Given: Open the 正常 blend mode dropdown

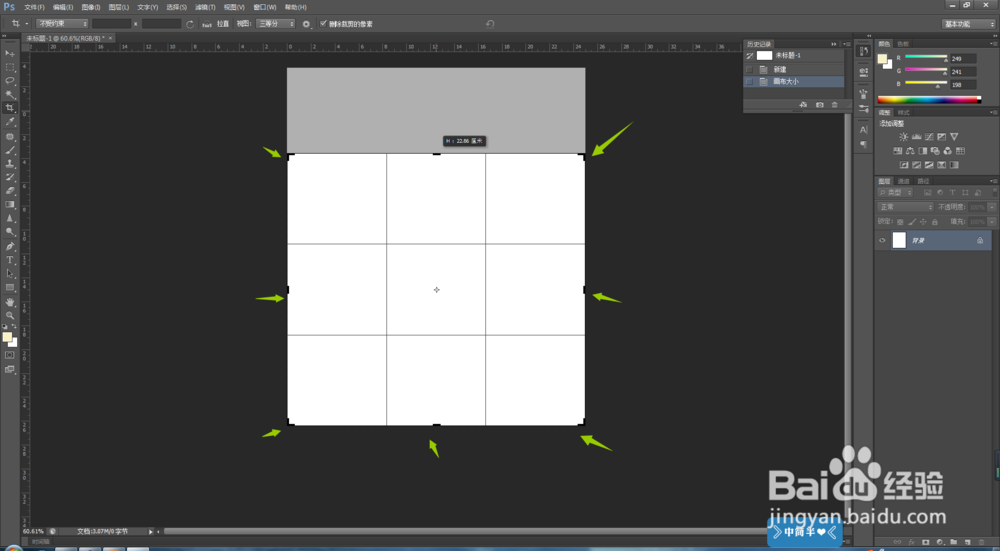Looking at the screenshot, I should (906, 207).
